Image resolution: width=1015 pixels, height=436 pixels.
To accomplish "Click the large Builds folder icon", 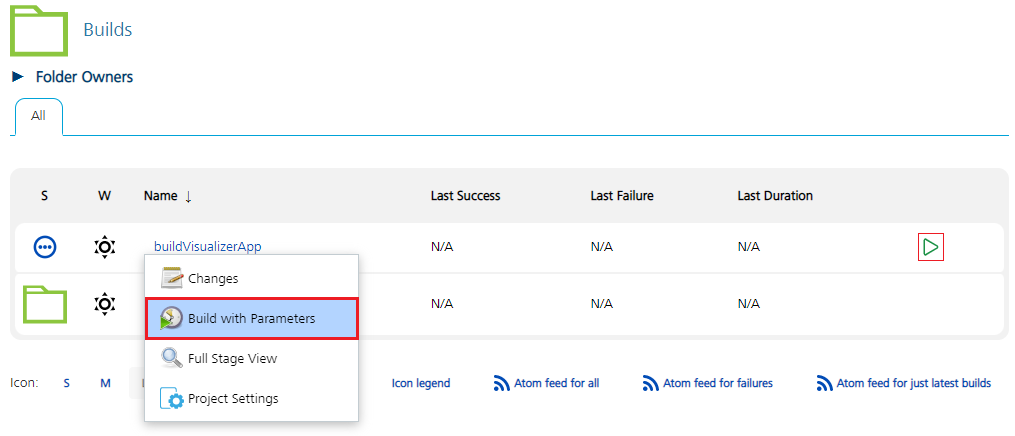I will [x=38, y=30].
